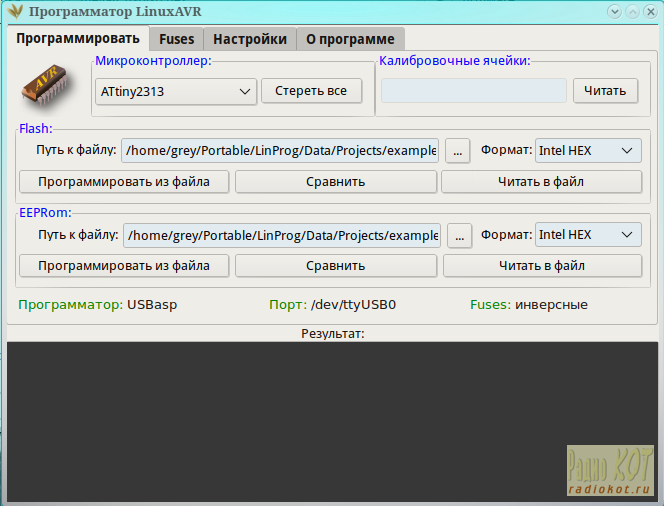This screenshot has height=506, width=664.
Task: Browse for EEPRom file with ... button
Action: [459, 235]
